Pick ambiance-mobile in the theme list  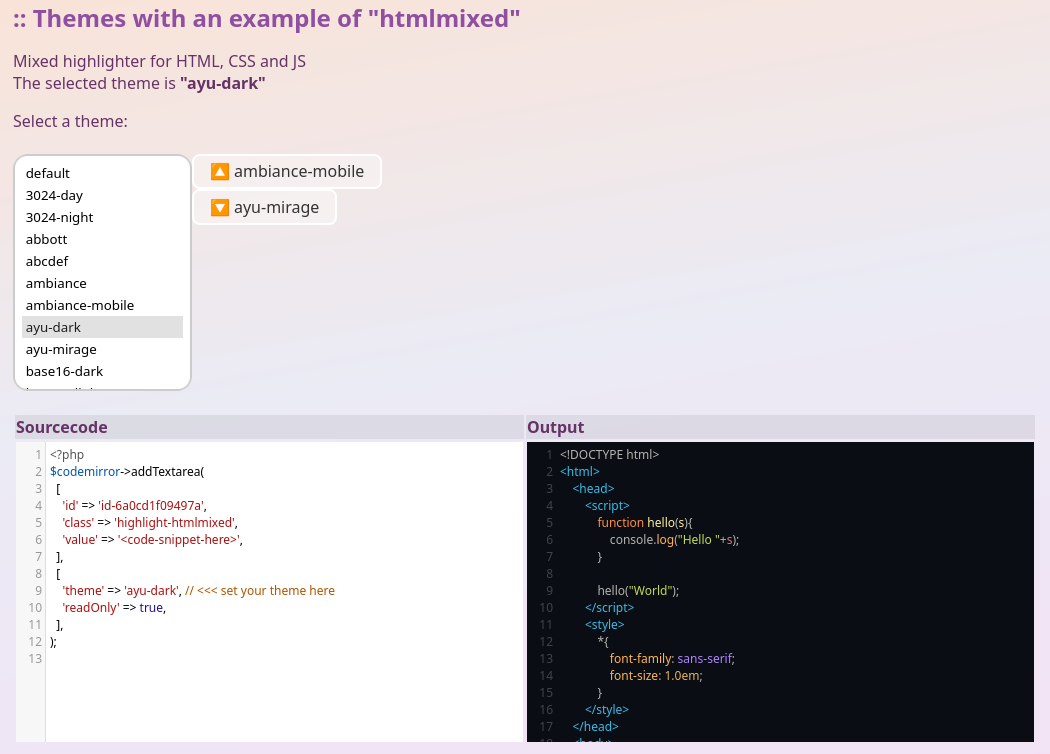coord(102,305)
